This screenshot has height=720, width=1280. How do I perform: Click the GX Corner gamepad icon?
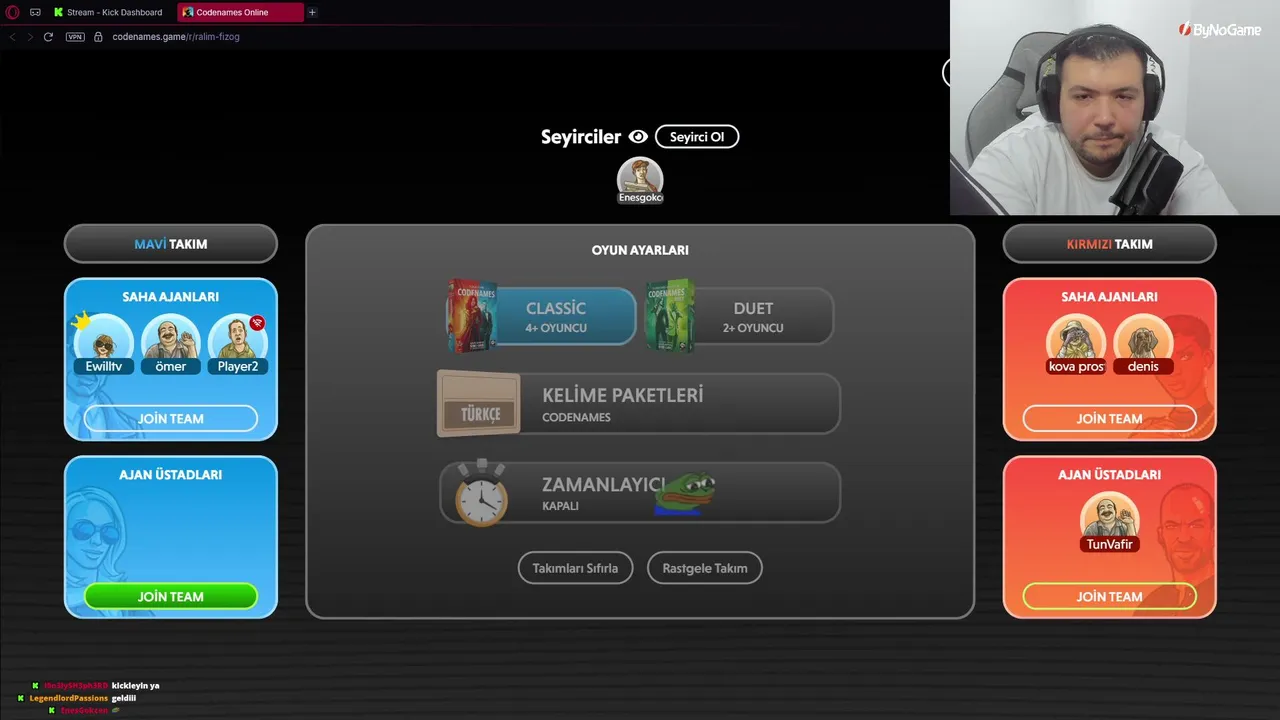pyautogui.click(x=35, y=12)
